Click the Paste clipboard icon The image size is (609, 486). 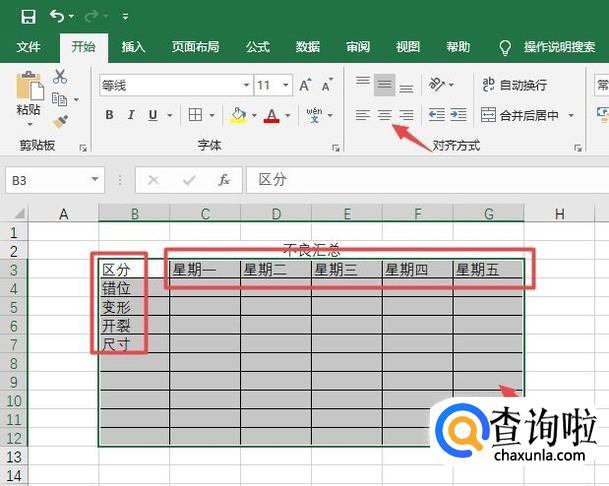point(28,90)
